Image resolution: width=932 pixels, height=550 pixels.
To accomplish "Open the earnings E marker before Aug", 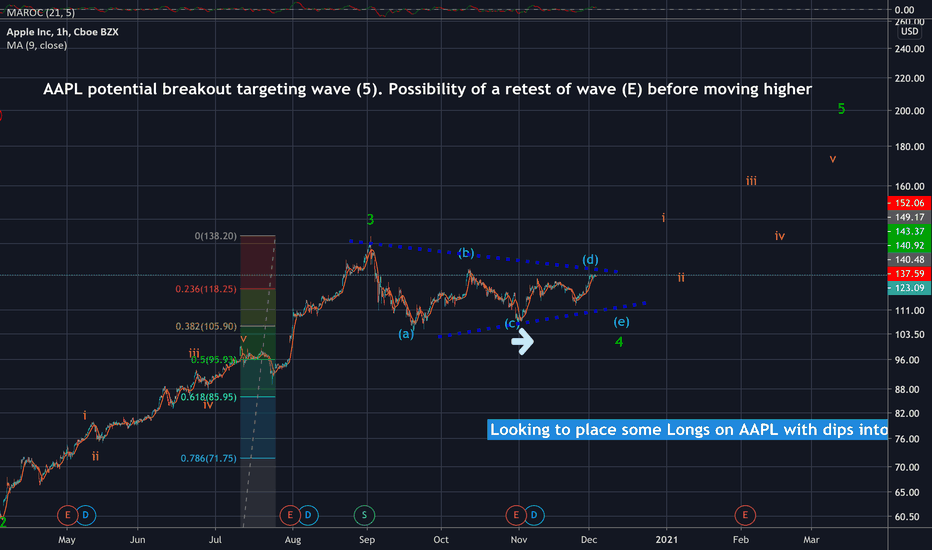I will [289, 515].
